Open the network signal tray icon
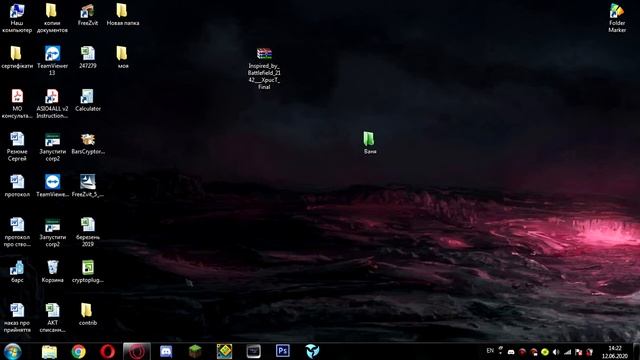Image resolution: width=640 pixels, height=360 pixels. tap(567, 352)
